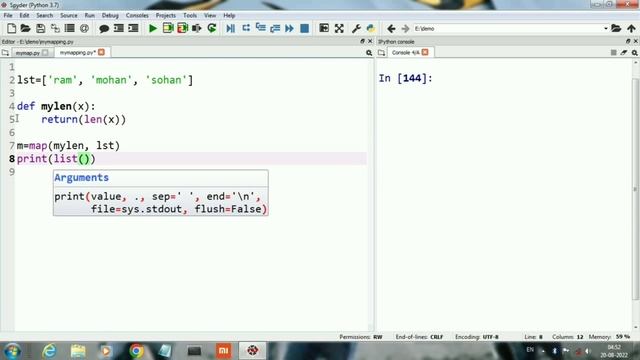Toggle fullscreen mode icon

339,28
